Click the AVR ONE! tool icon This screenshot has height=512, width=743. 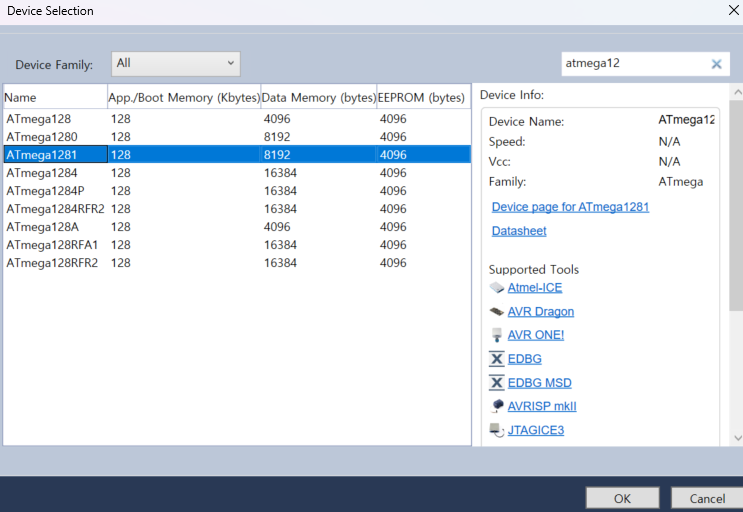click(x=497, y=335)
